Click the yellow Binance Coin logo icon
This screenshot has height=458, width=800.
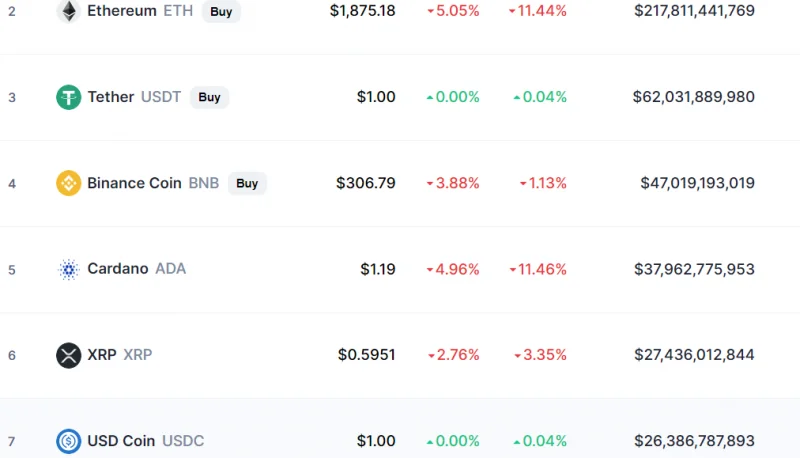pyautogui.click(x=68, y=183)
